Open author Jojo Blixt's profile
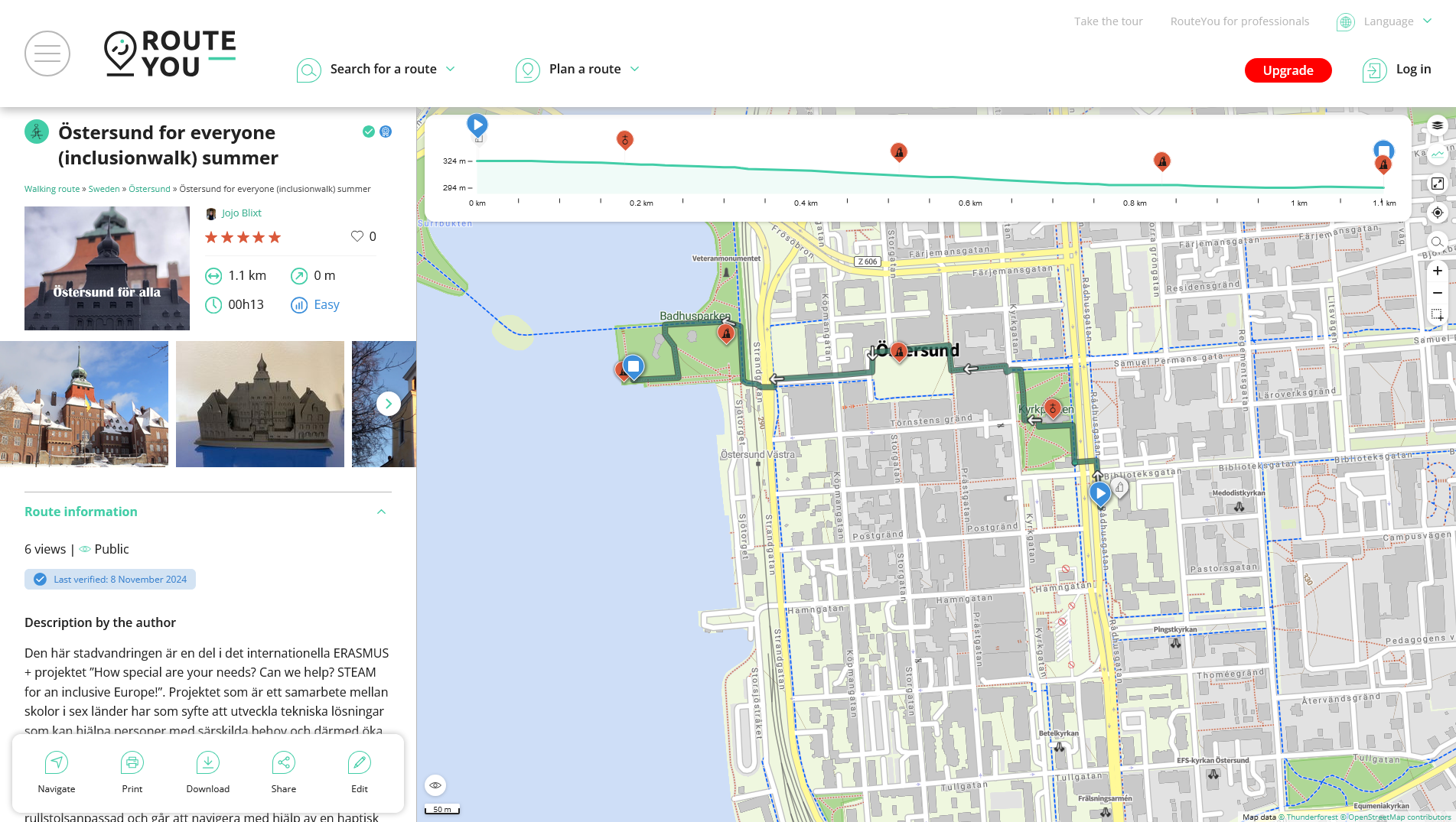The width and height of the screenshot is (1456, 822). point(241,213)
